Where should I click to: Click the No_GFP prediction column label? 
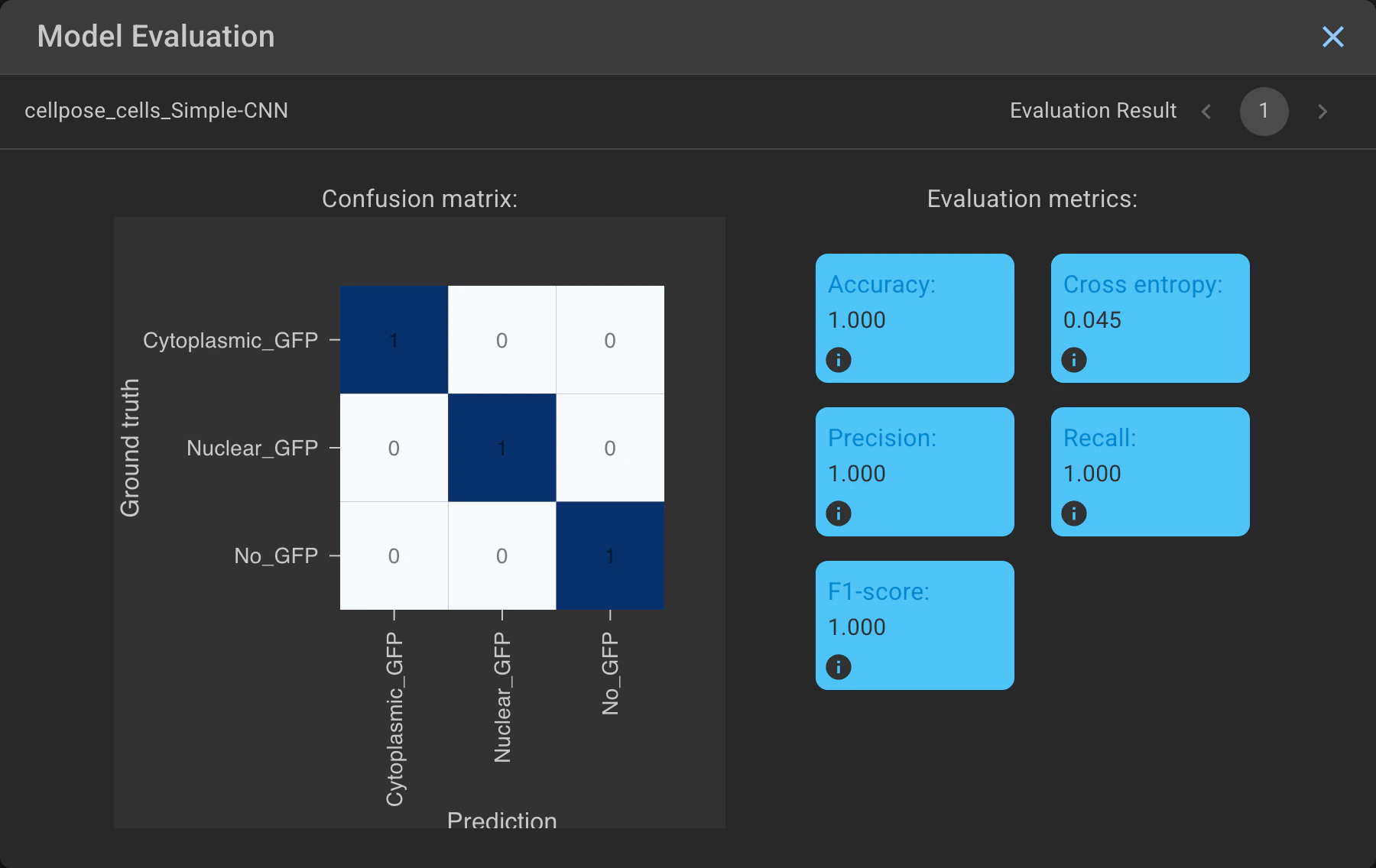coord(610,673)
